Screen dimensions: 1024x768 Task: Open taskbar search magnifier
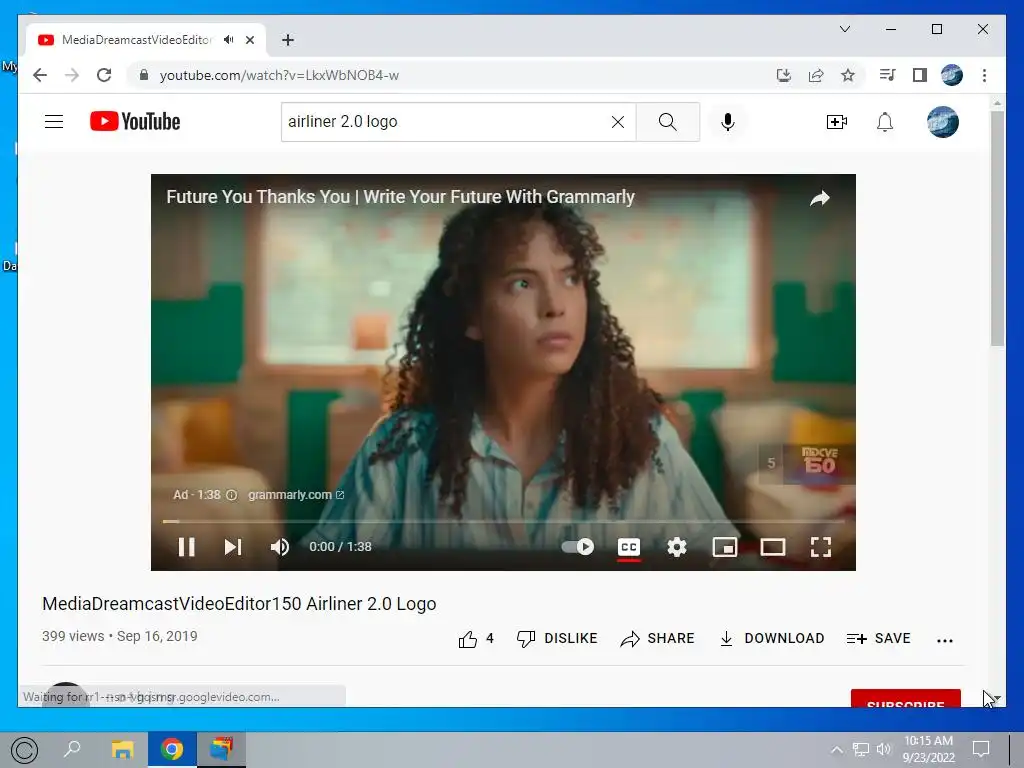click(x=72, y=750)
